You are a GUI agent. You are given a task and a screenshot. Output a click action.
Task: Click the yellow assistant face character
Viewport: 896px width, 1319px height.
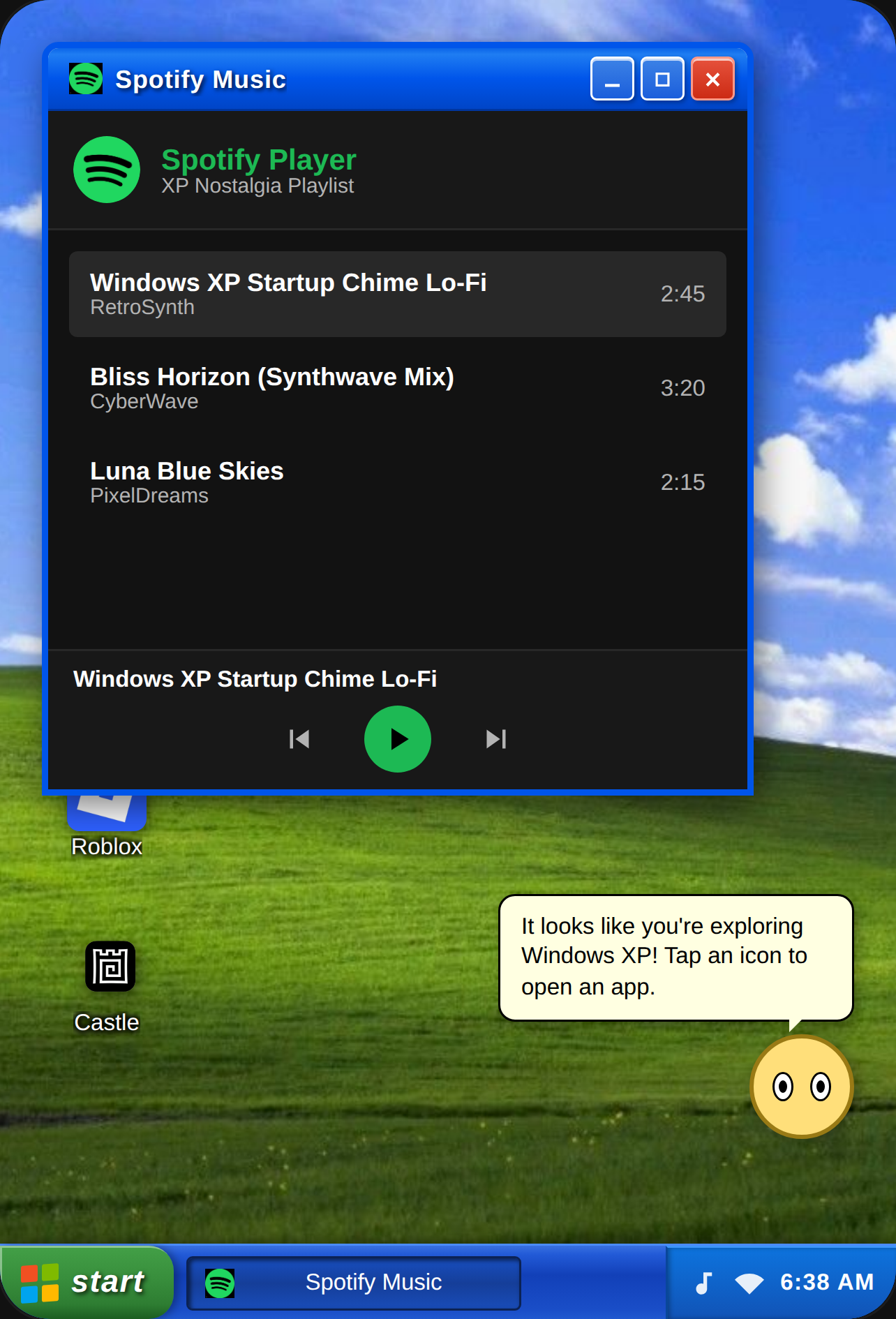coord(802,1087)
